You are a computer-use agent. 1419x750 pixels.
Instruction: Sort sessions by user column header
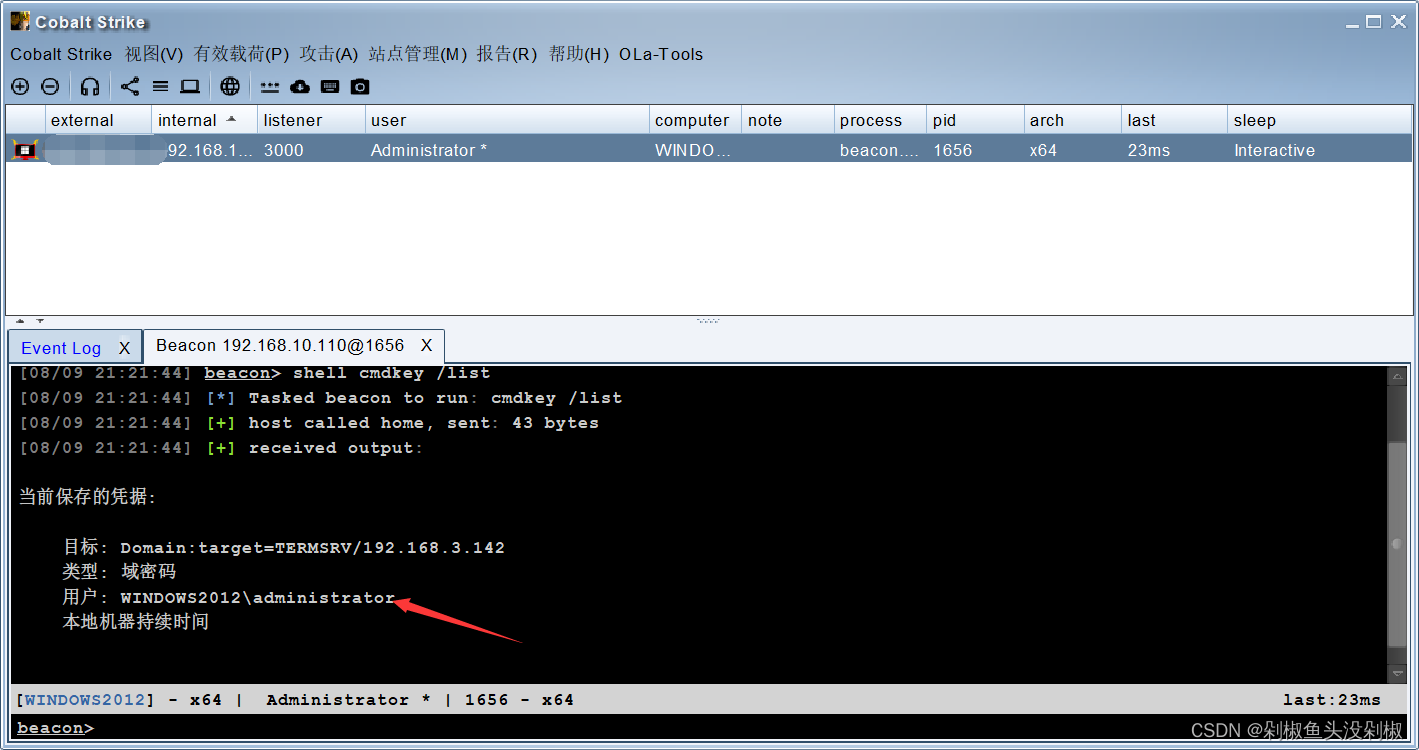[x=507, y=120]
